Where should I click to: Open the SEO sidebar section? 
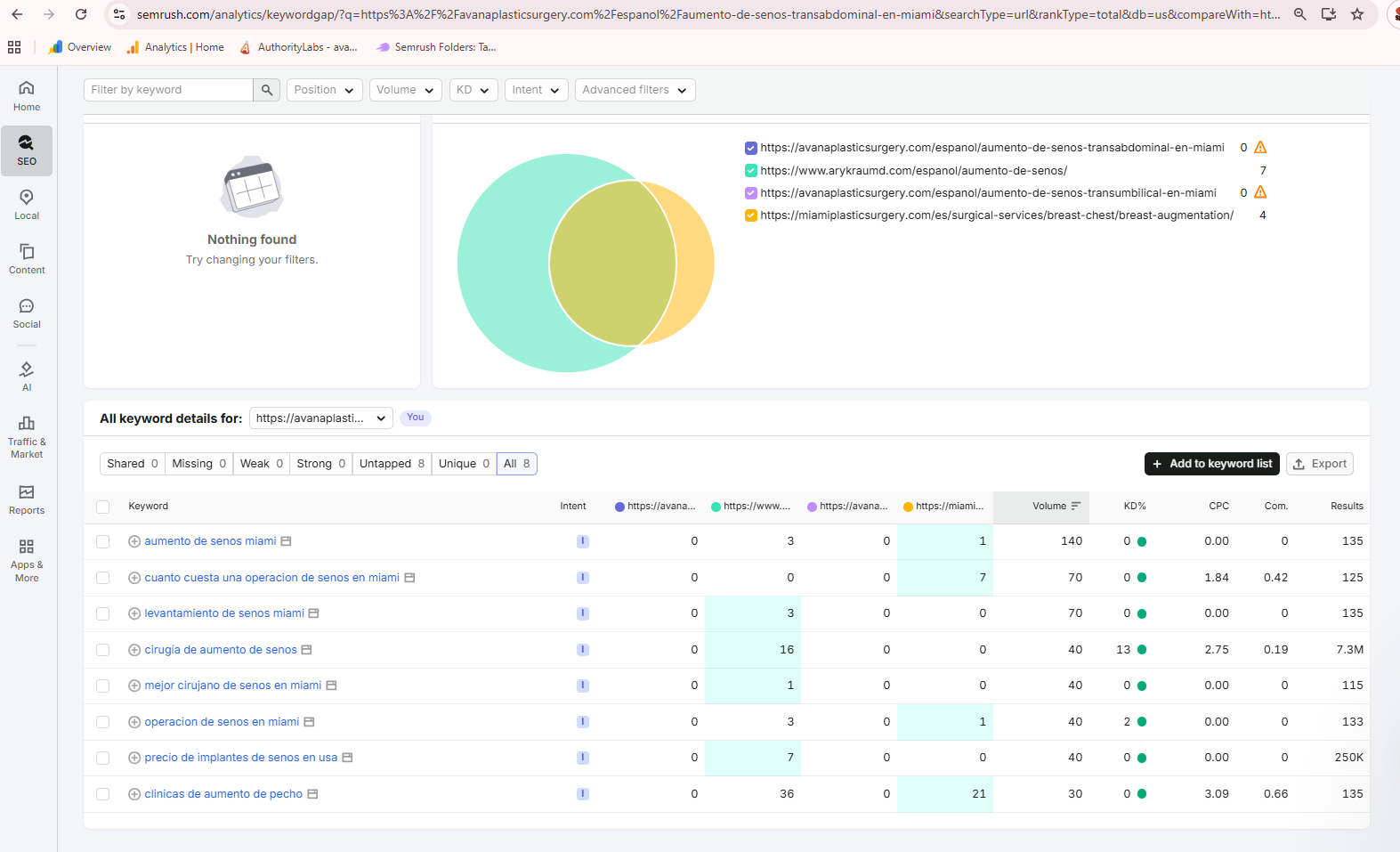point(27,150)
